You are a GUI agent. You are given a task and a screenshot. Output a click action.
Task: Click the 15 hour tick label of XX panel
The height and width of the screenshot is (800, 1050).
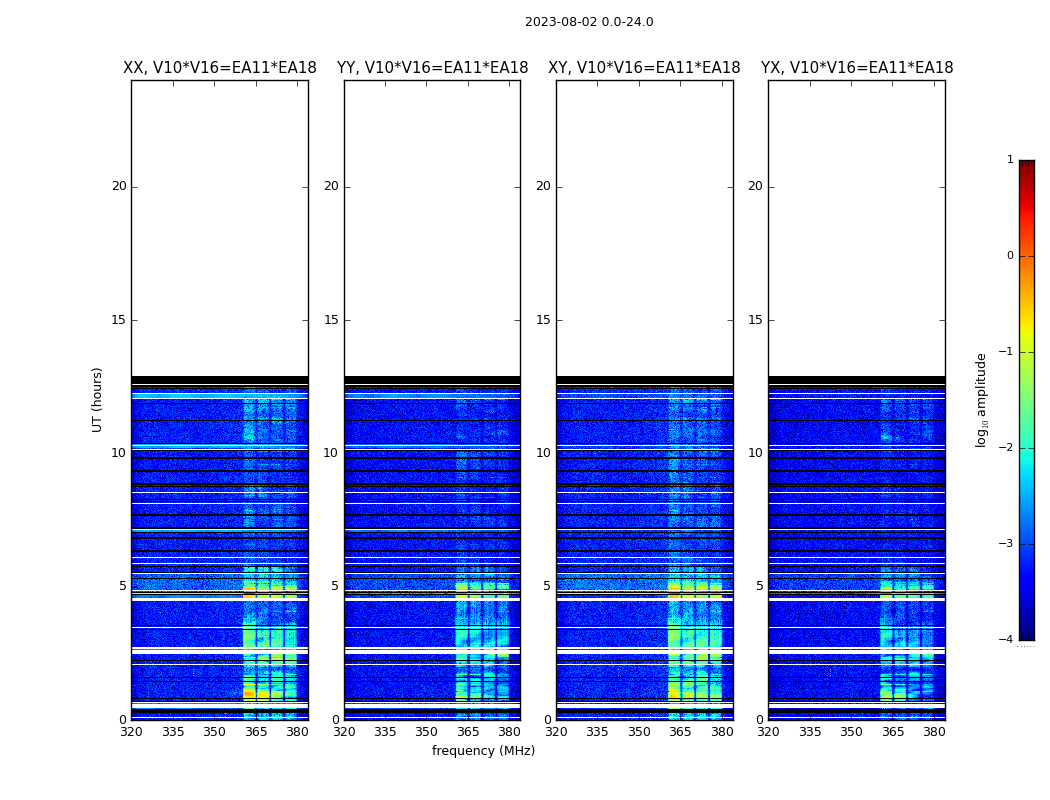119,320
